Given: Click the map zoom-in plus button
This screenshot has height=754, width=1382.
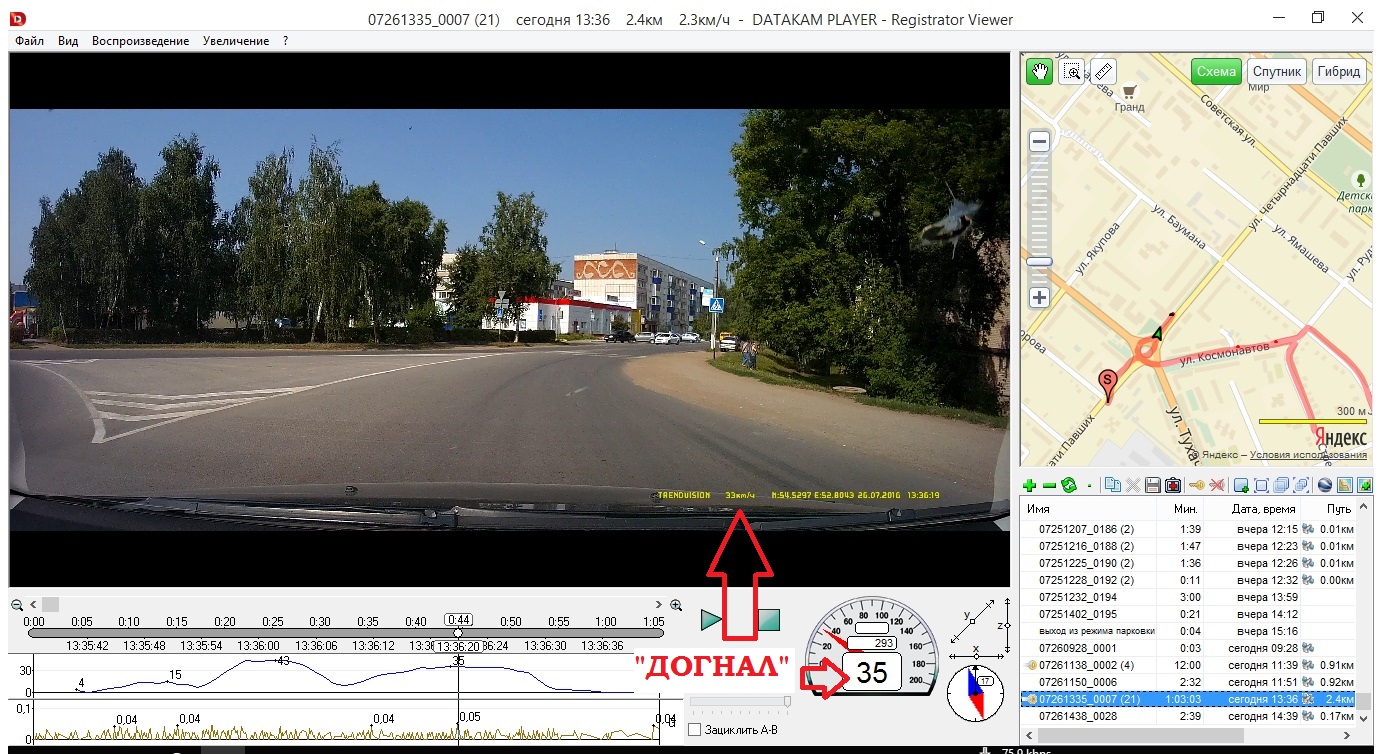Looking at the screenshot, I should (x=1040, y=298).
